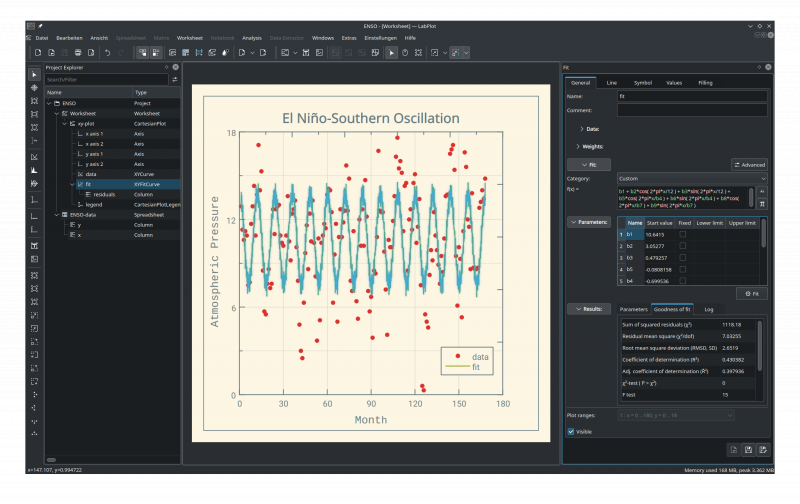Open the Datei menu
Screen dimensions: 800x504
pos(42,38)
